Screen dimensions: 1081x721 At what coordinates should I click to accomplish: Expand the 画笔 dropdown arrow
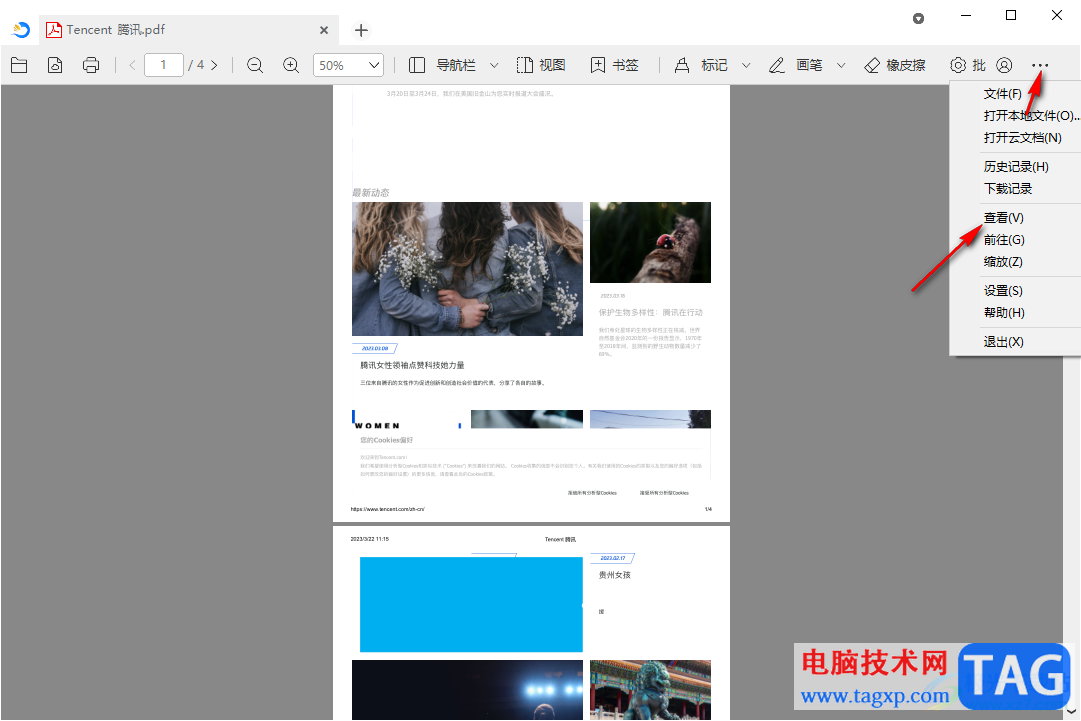coord(841,65)
